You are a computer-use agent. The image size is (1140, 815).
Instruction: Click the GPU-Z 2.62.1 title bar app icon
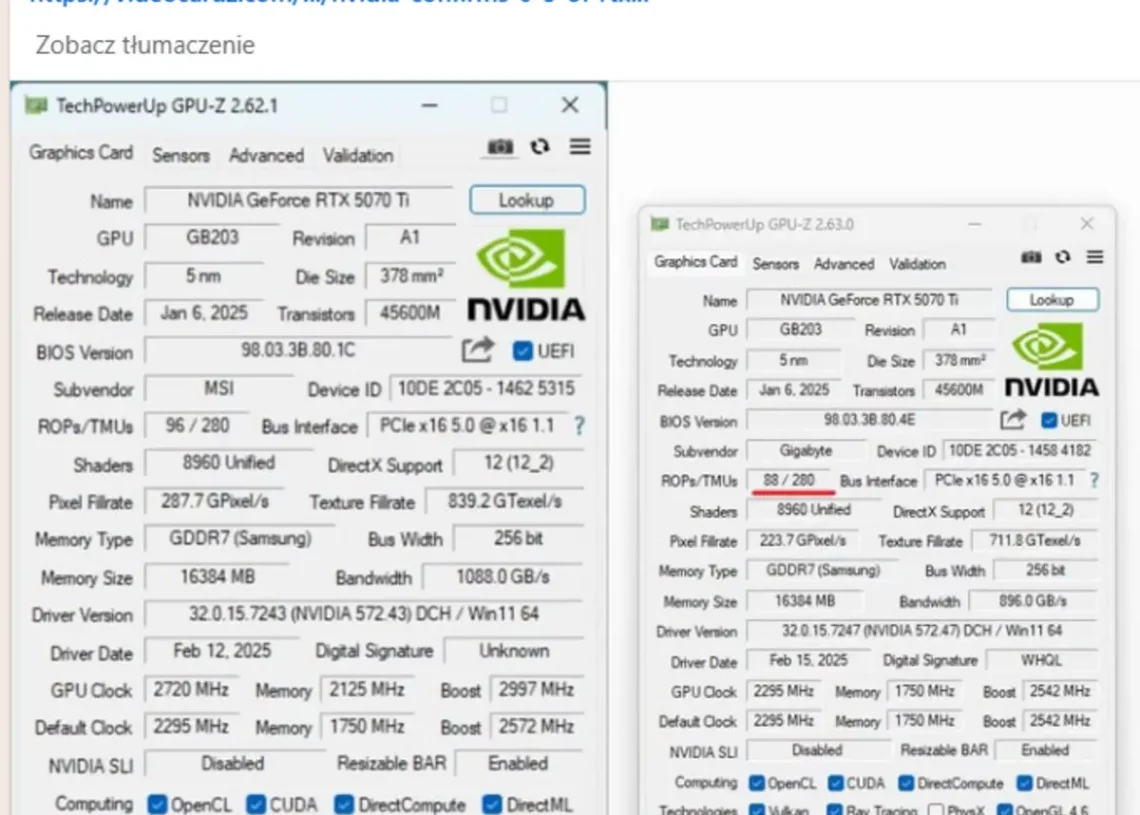pyautogui.click(x=36, y=105)
